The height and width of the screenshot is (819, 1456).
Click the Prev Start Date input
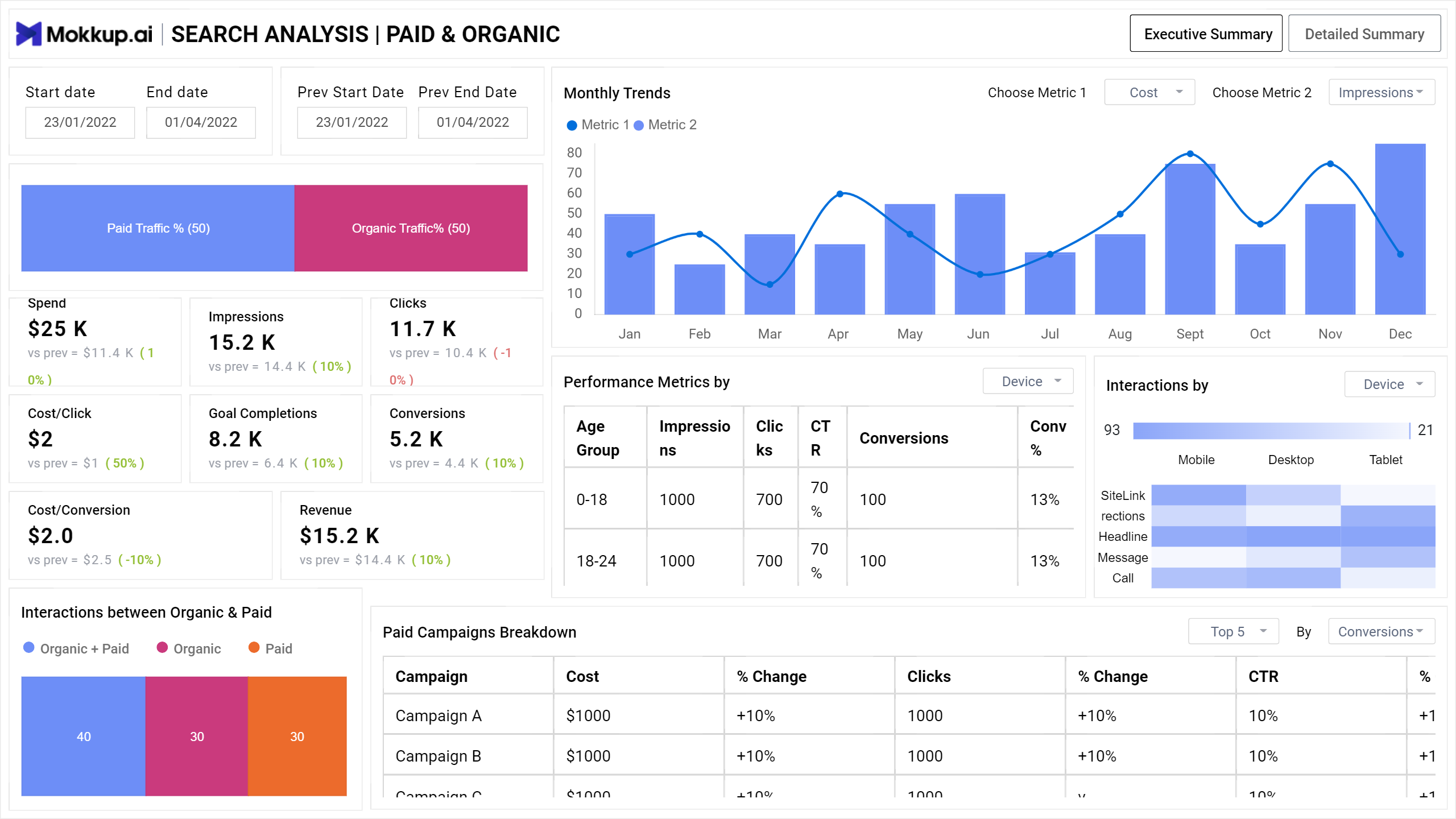pyautogui.click(x=351, y=122)
